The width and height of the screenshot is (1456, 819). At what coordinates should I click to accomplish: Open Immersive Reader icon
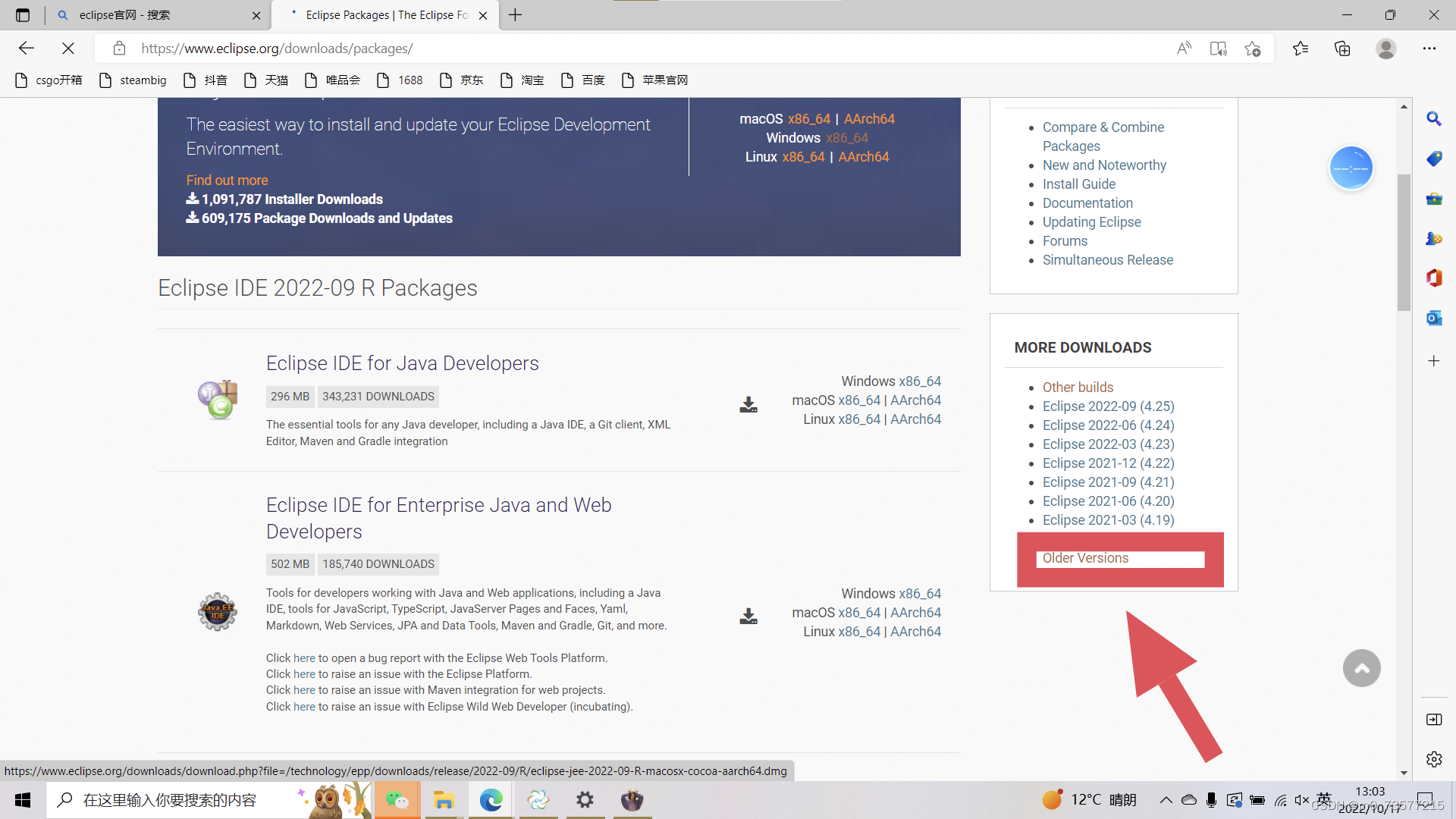click(1218, 49)
